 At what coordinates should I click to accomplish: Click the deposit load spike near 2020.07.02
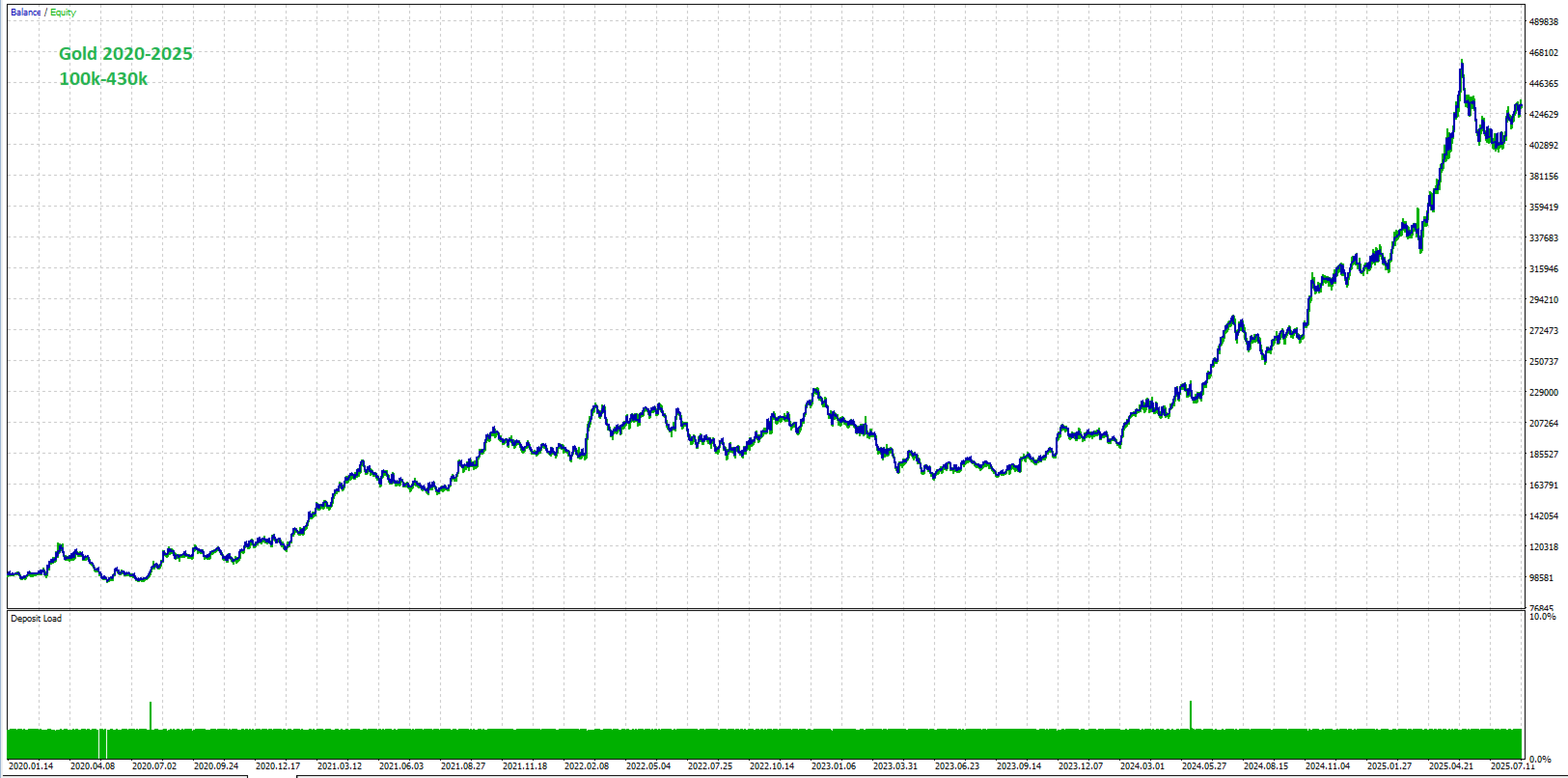pyautogui.click(x=151, y=715)
